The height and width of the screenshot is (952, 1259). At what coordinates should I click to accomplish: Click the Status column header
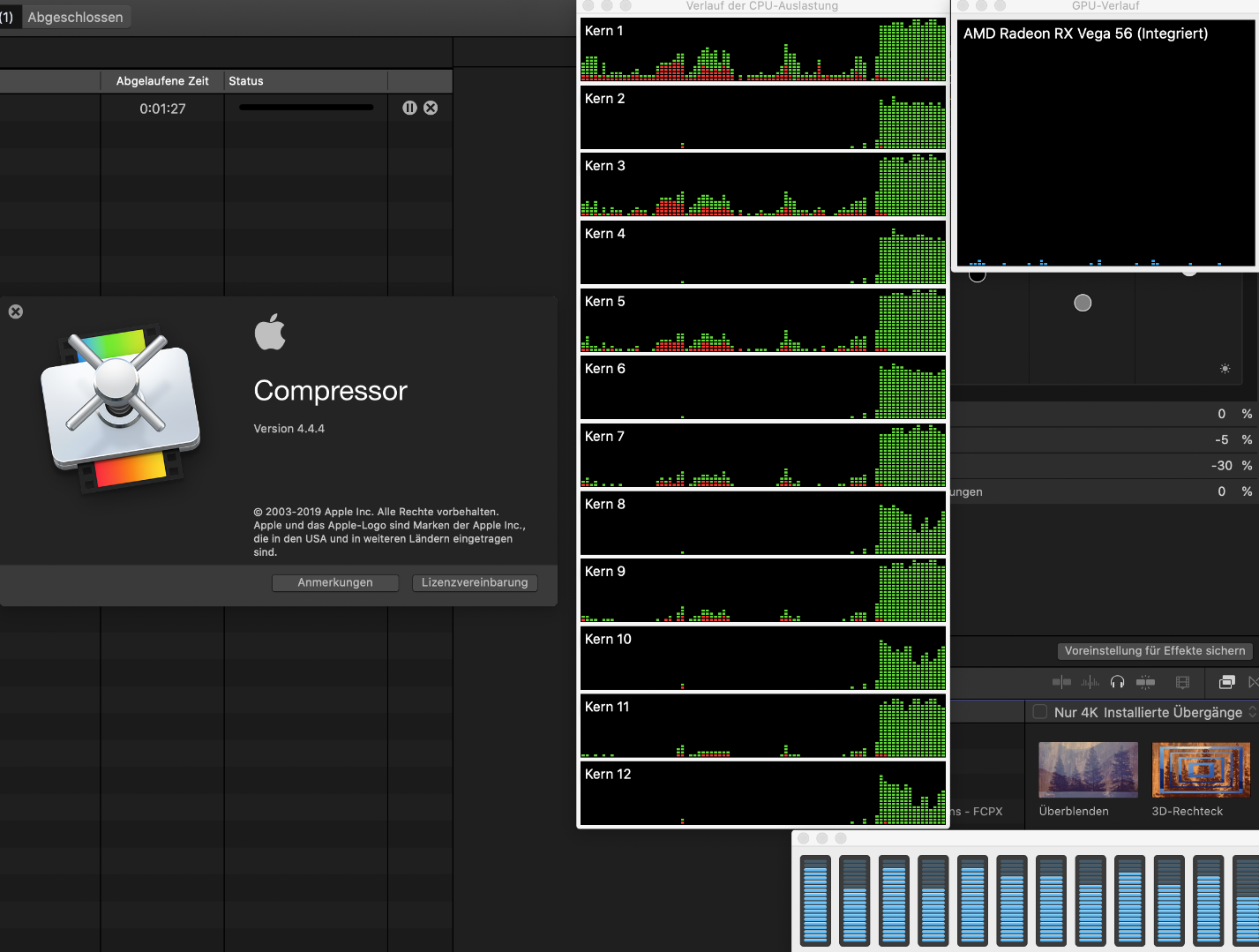[x=246, y=81]
